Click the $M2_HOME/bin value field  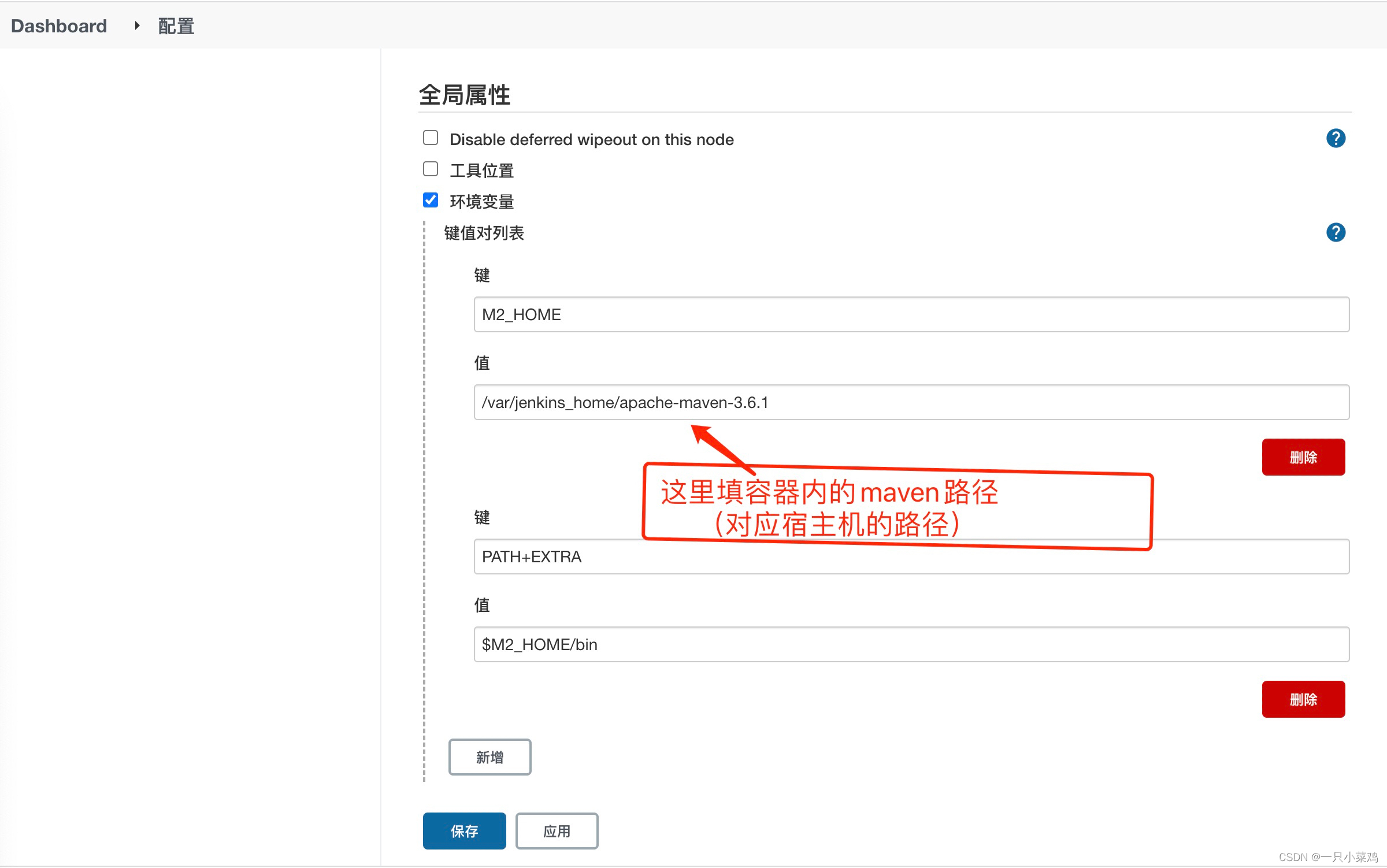[x=911, y=644]
